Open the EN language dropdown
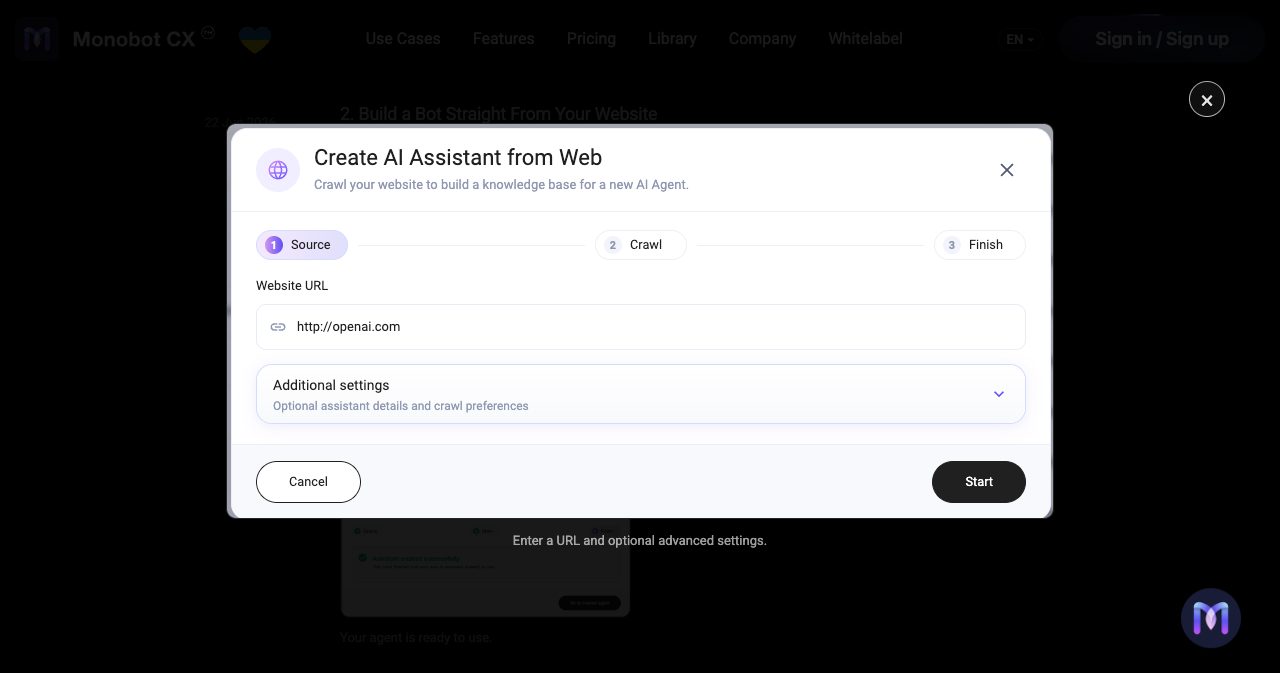The height and width of the screenshot is (673, 1280). click(1020, 40)
